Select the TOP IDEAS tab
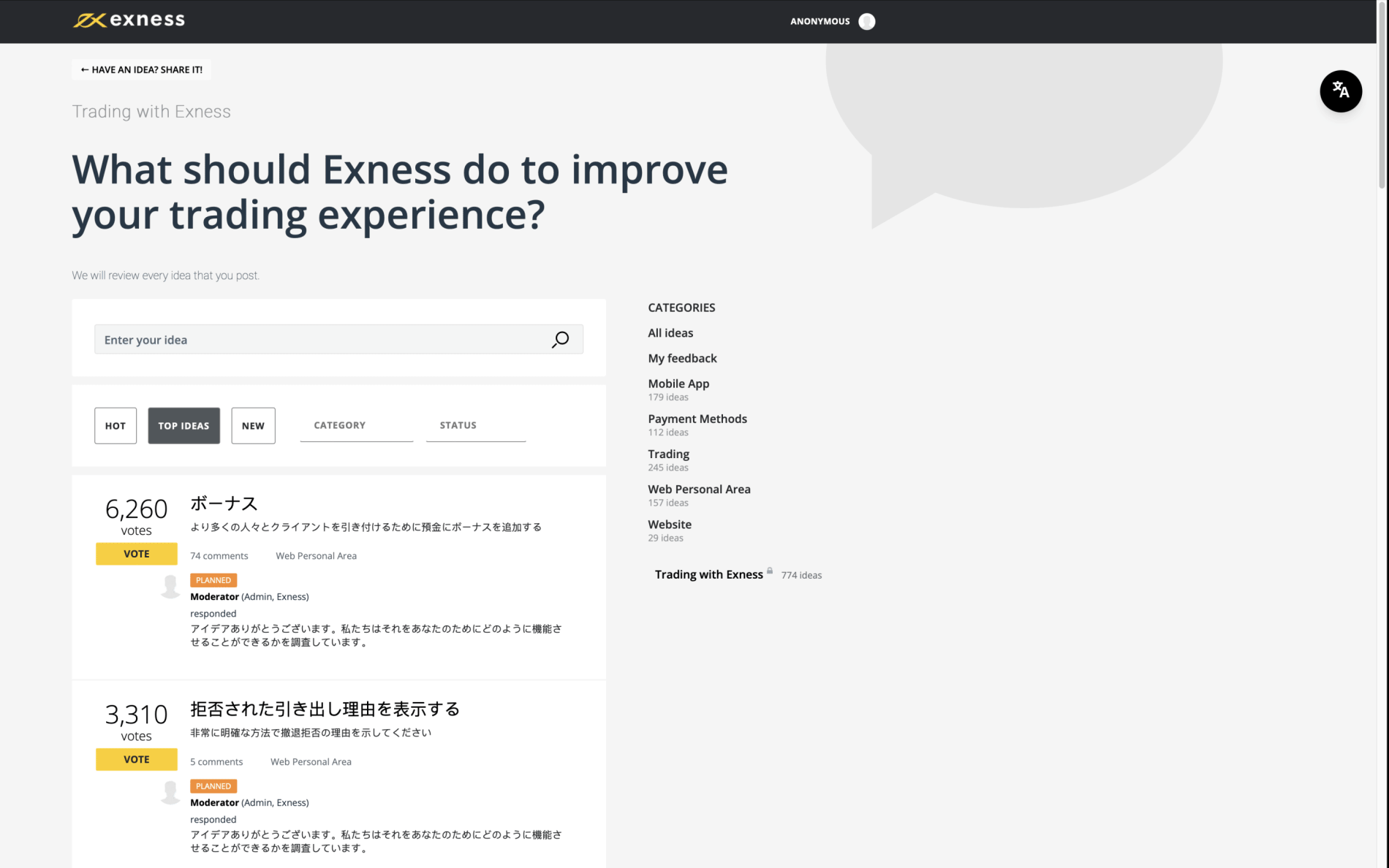The height and width of the screenshot is (868, 1389). coord(183,425)
